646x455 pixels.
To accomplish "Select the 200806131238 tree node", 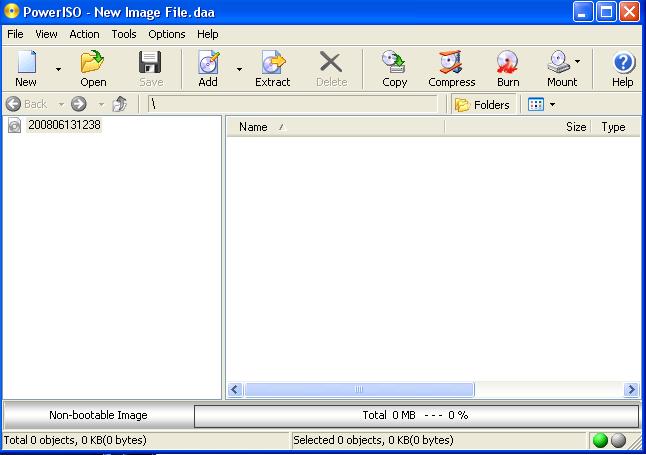I will (64, 125).
